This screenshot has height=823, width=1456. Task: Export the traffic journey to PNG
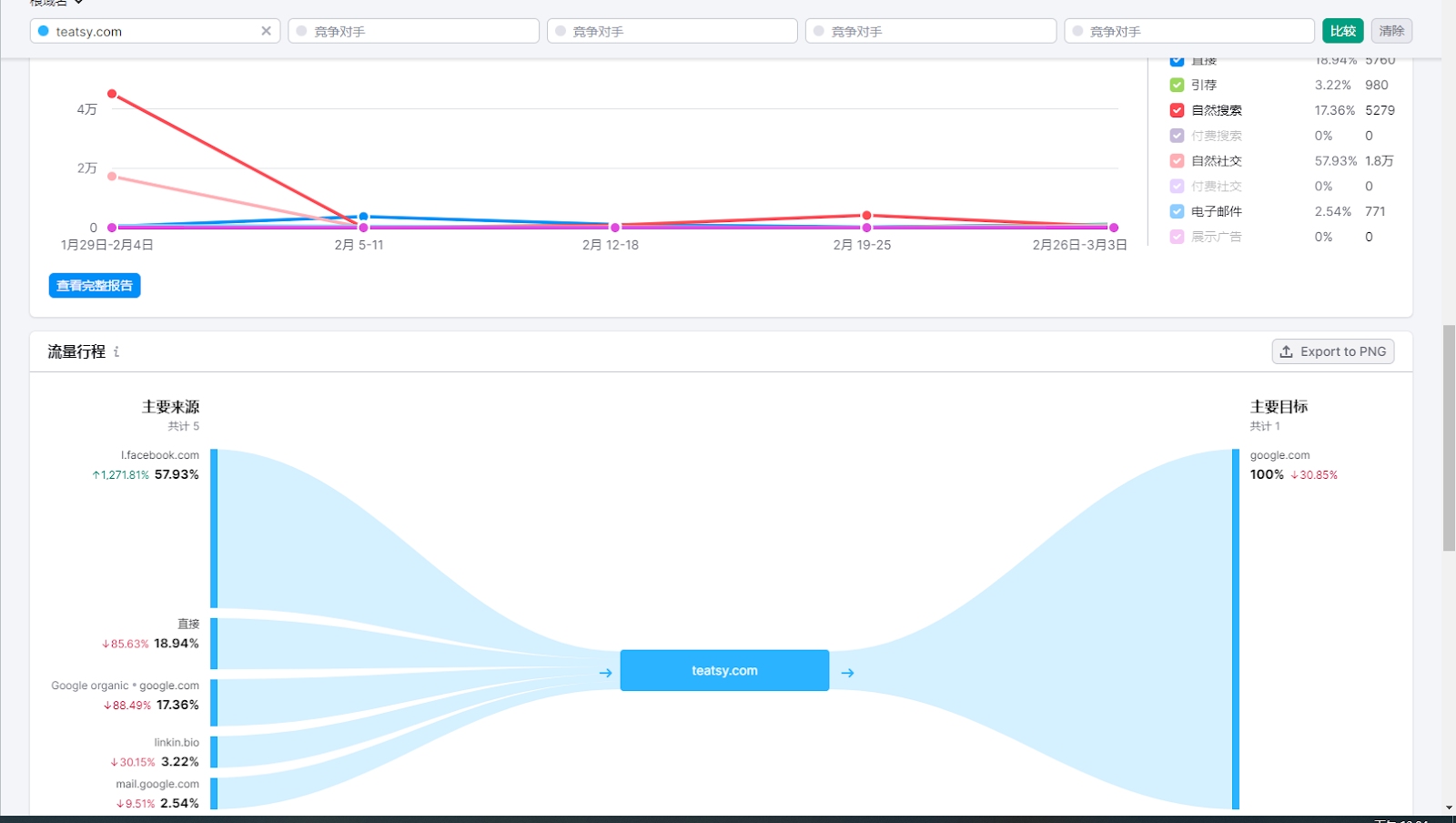(x=1332, y=351)
